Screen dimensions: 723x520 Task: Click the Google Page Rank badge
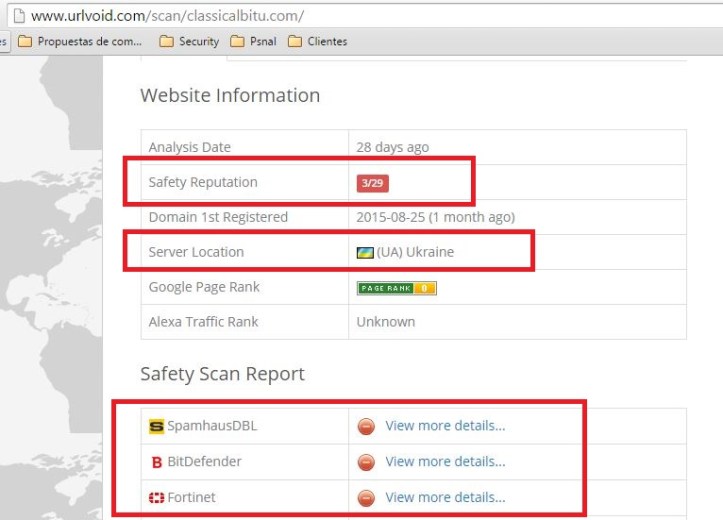point(396,288)
